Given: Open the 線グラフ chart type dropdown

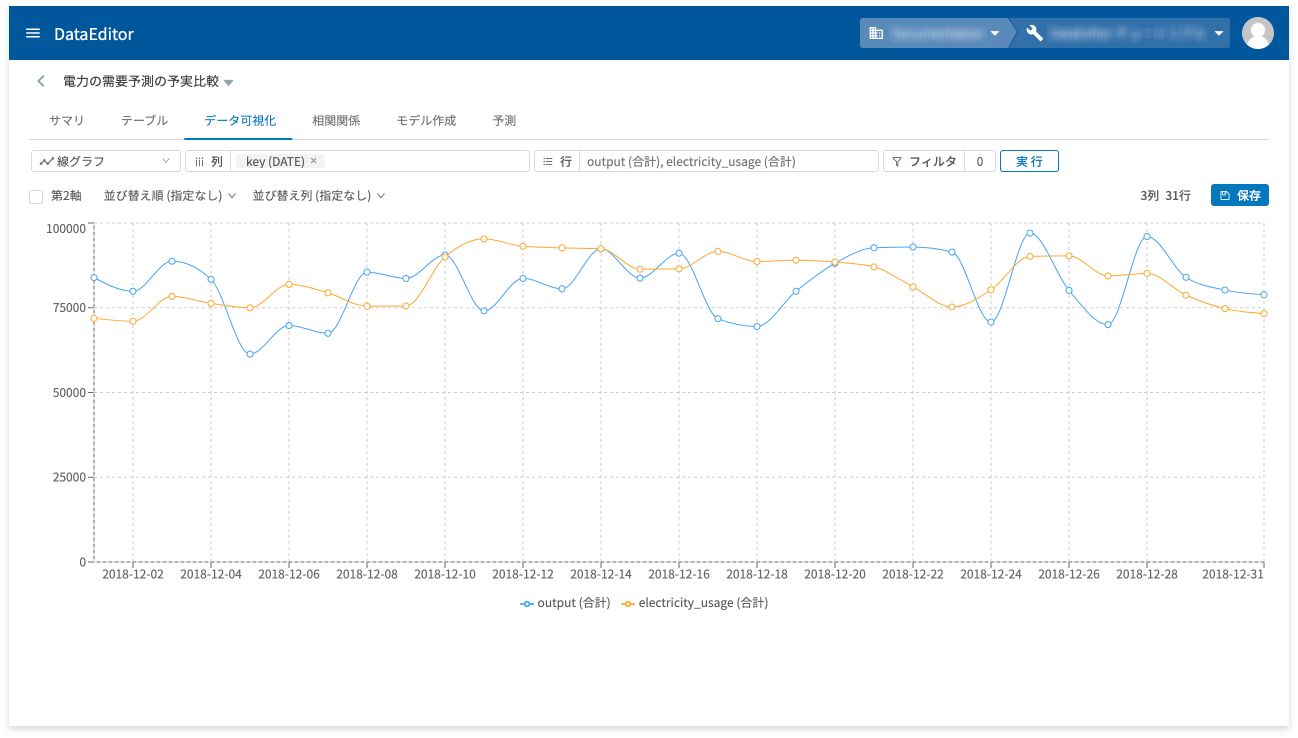Looking at the screenshot, I should [x=106, y=161].
